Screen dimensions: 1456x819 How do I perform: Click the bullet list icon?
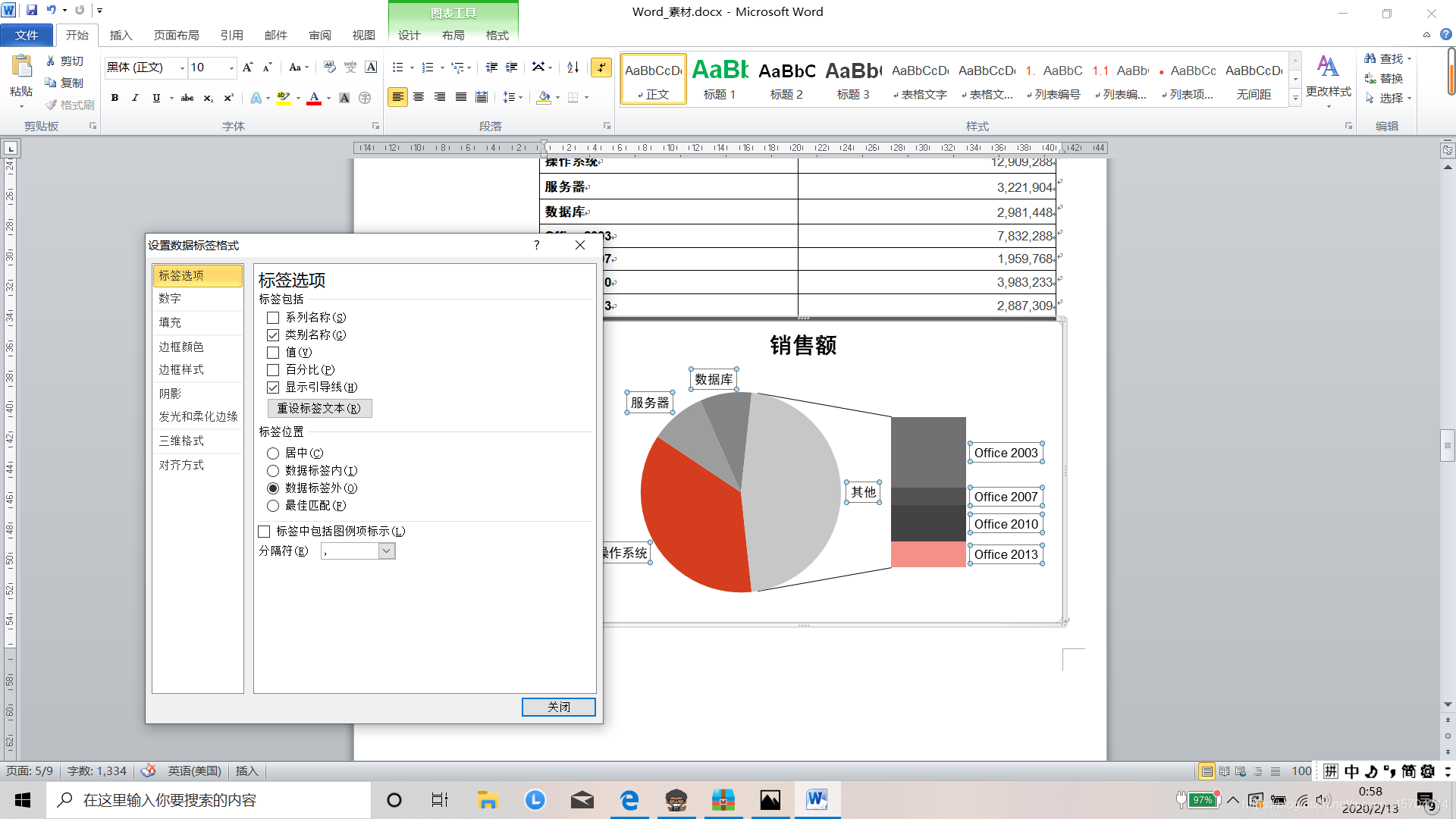click(x=397, y=67)
